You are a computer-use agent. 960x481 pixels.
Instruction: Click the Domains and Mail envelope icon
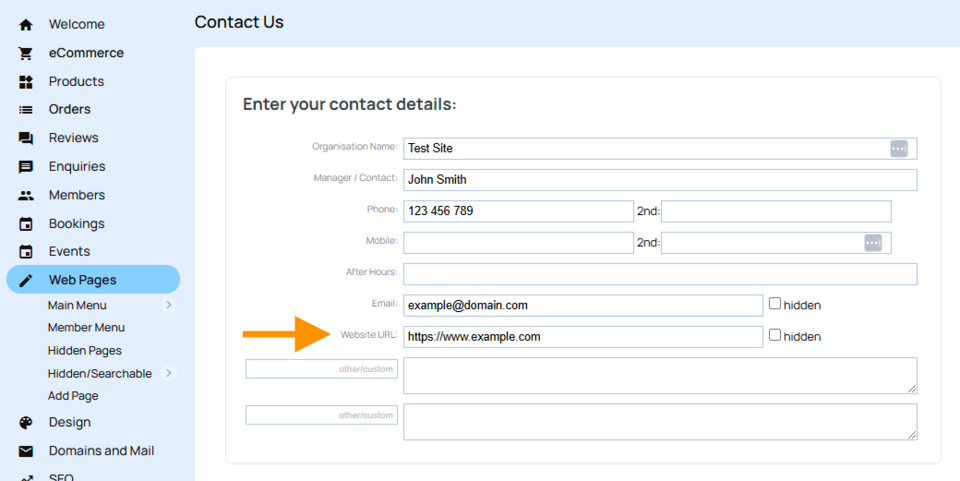point(26,451)
